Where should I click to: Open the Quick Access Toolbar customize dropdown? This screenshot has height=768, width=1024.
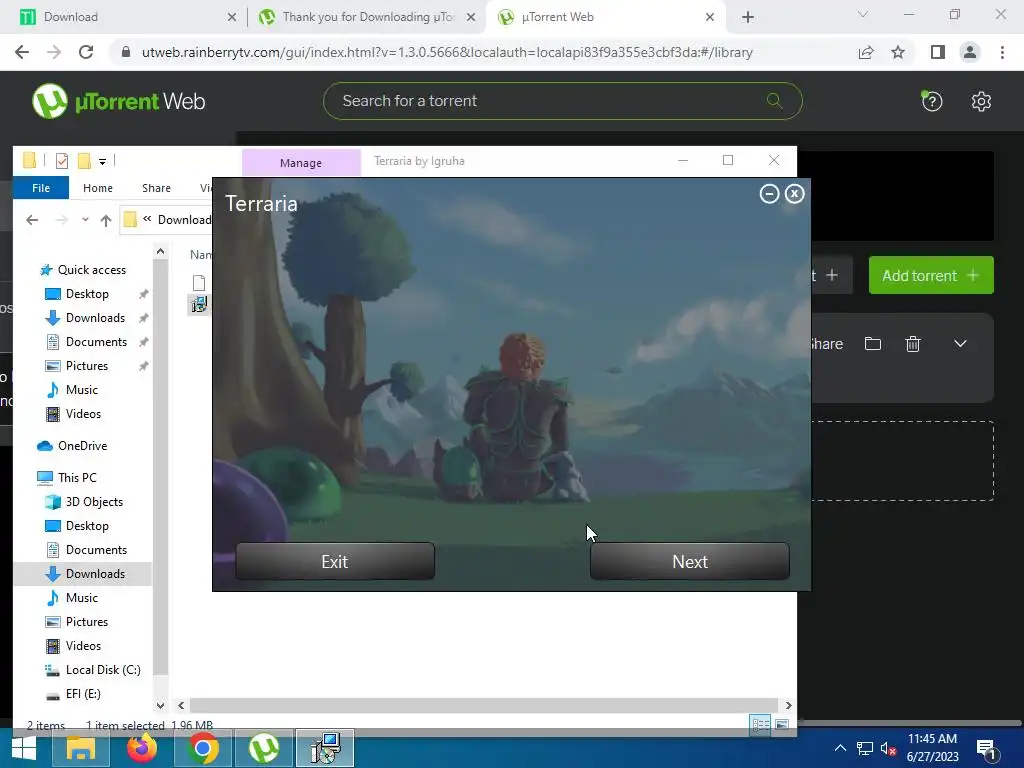pyautogui.click(x=103, y=161)
